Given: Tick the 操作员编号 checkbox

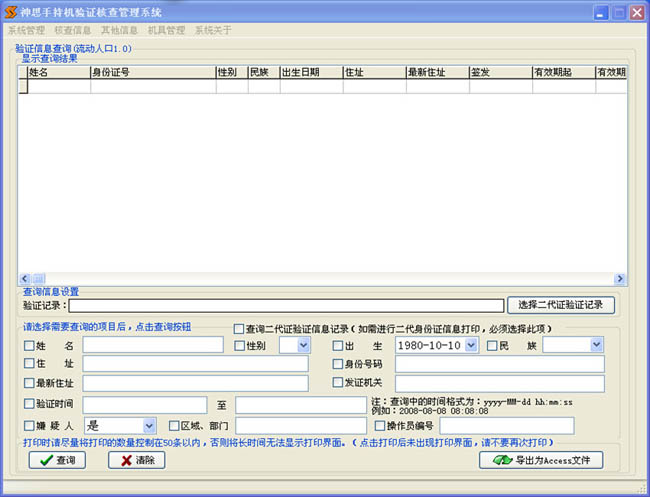Looking at the screenshot, I should tap(380, 426).
